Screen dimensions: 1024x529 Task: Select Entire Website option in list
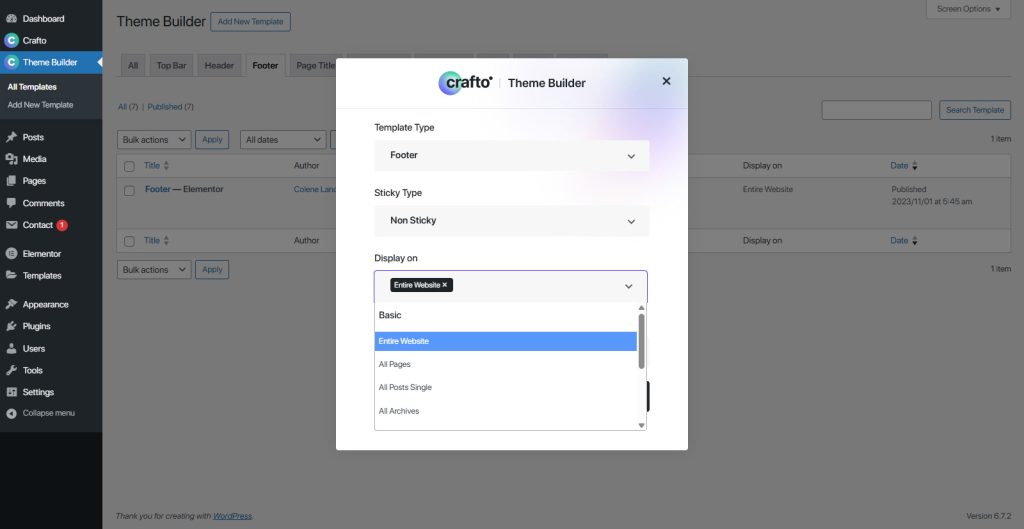(x=505, y=341)
